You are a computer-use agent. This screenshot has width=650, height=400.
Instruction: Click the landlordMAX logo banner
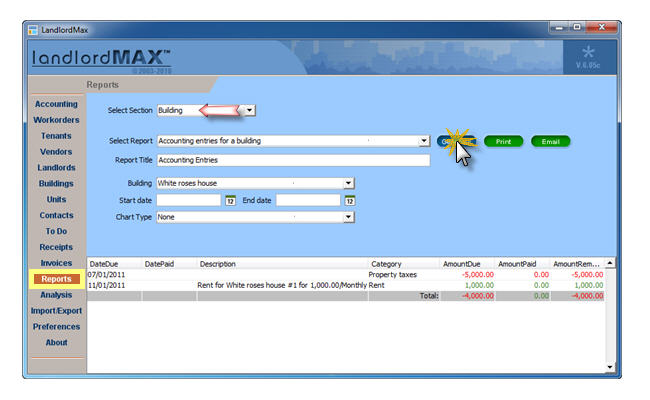(102, 58)
